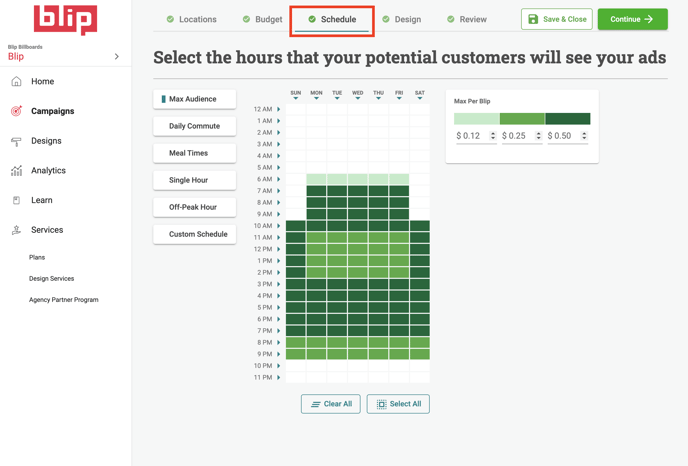This screenshot has width=688, height=466.
Task: Click the Campaigns target icon
Action: click(16, 111)
